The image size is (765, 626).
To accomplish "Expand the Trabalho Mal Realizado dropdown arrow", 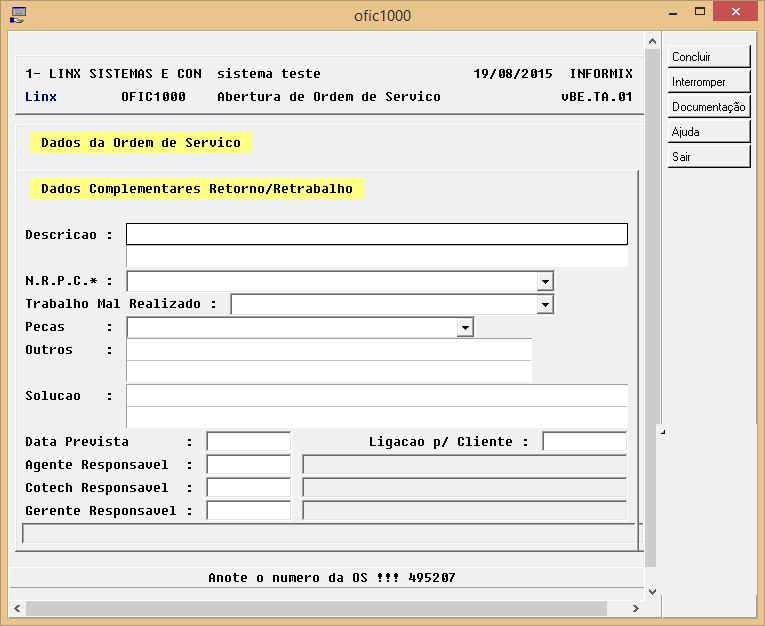I will (x=545, y=304).
